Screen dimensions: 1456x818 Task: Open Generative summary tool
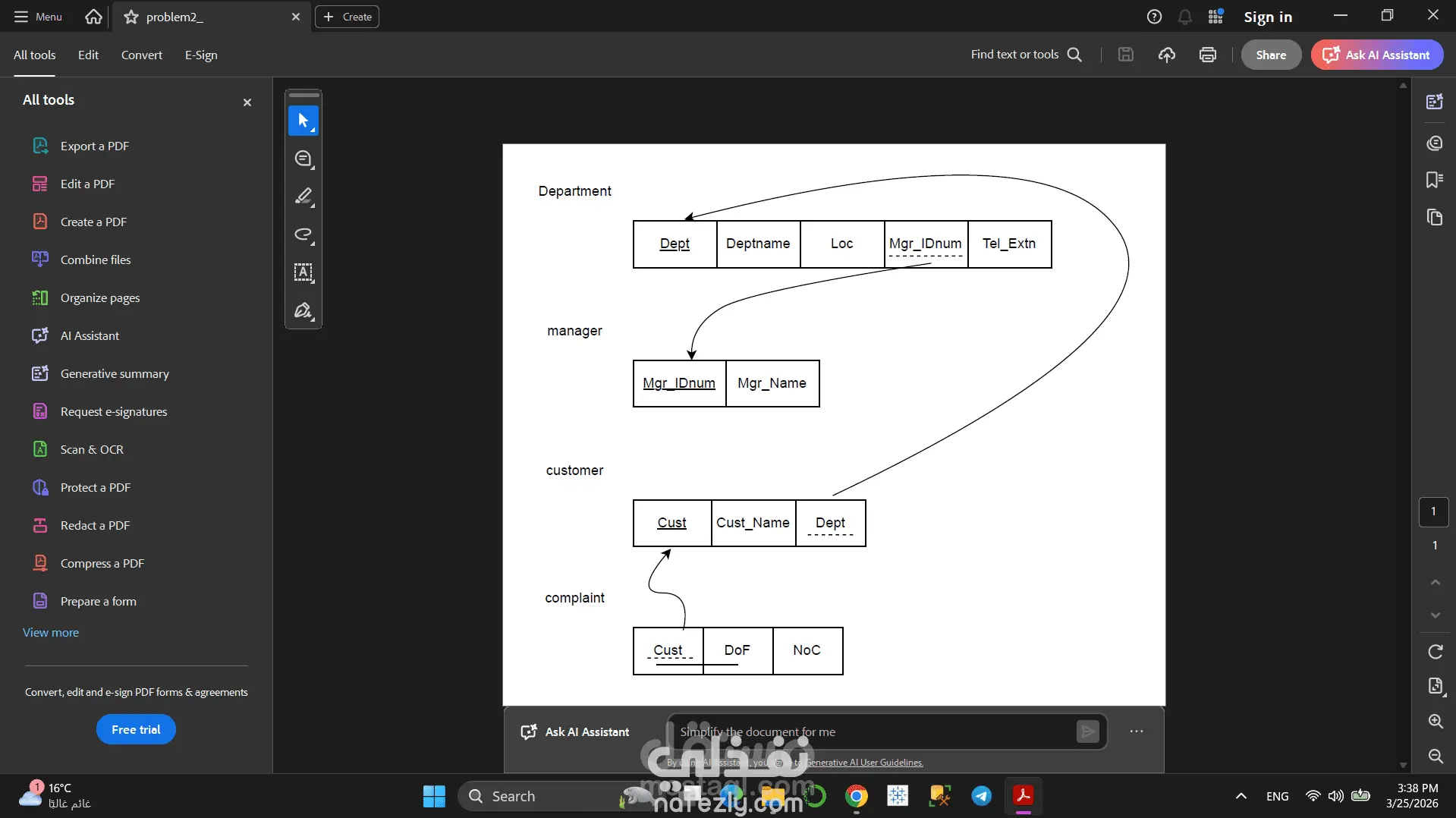(115, 373)
